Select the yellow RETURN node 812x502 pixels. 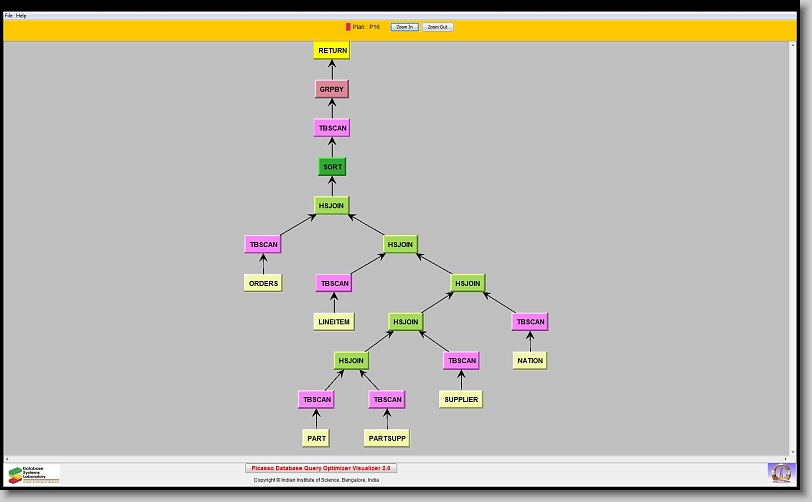point(332,50)
